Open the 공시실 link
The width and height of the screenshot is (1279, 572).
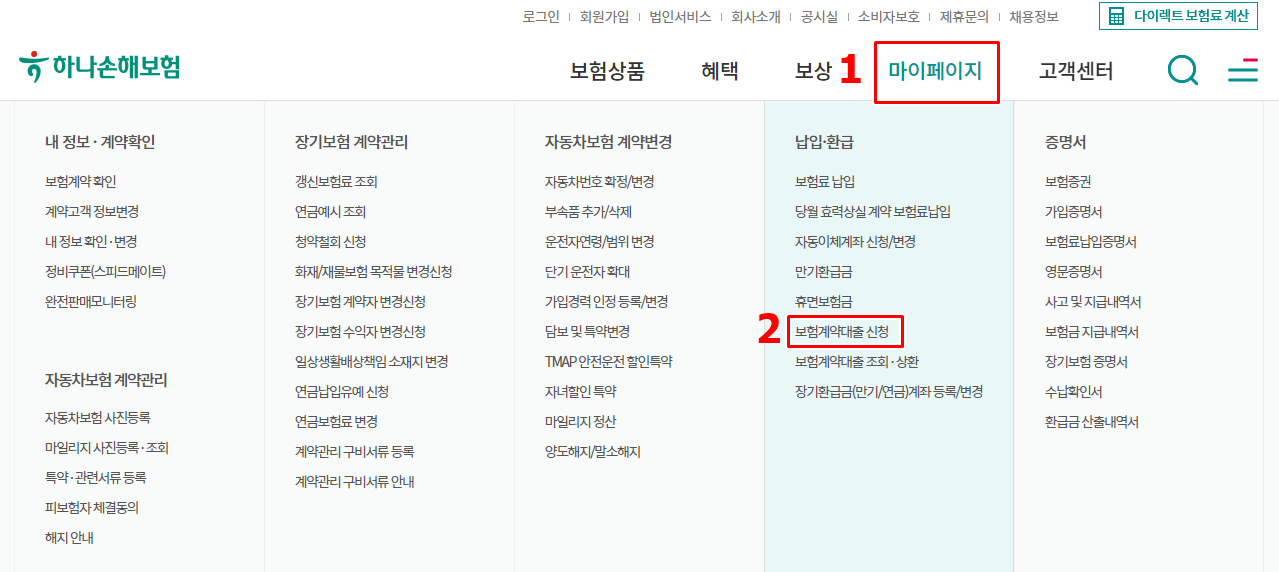click(819, 17)
